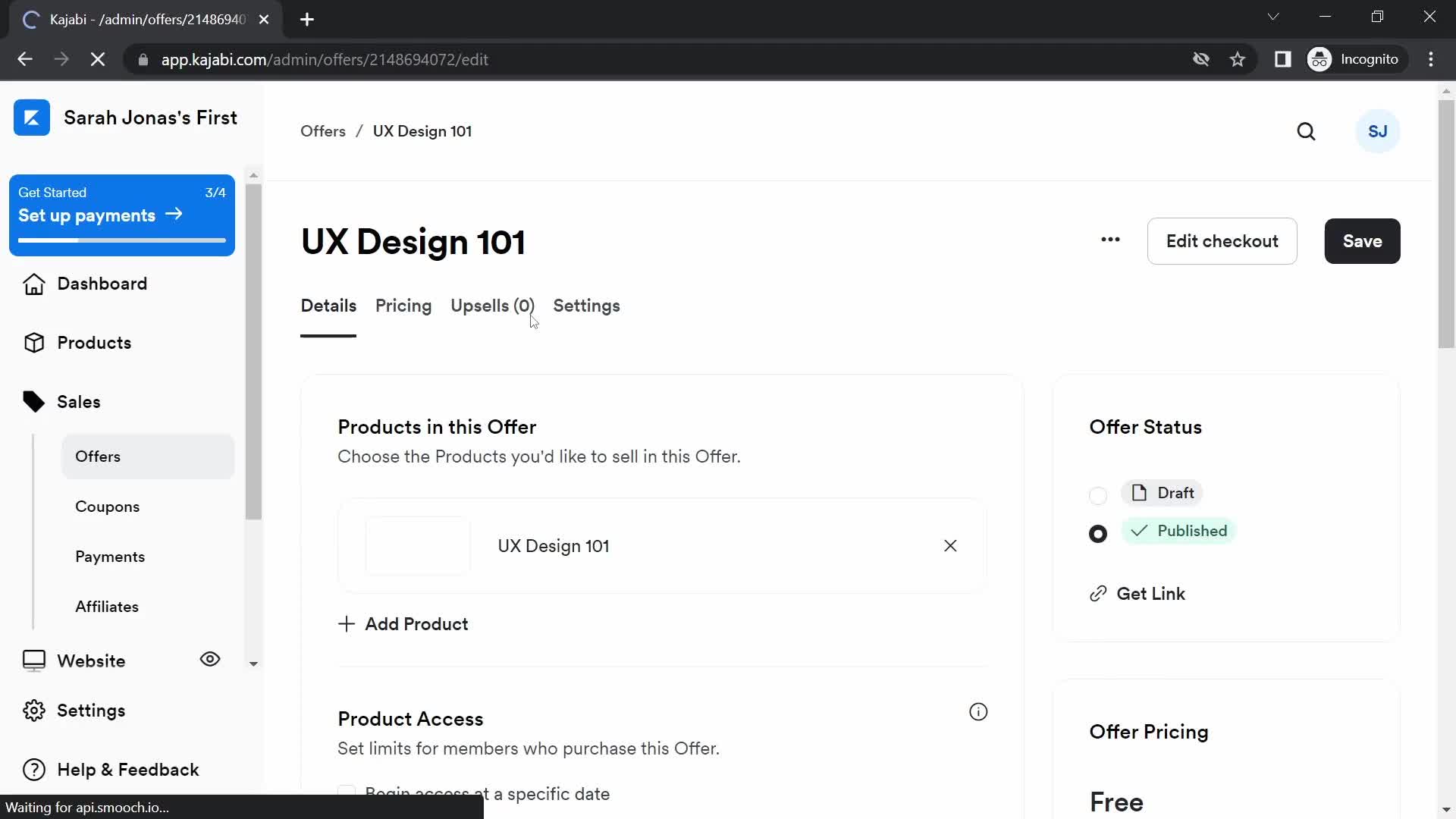Click Set up payments in Get Started card
Viewport: 1456px width, 819px height.
pyautogui.click(x=100, y=215)
